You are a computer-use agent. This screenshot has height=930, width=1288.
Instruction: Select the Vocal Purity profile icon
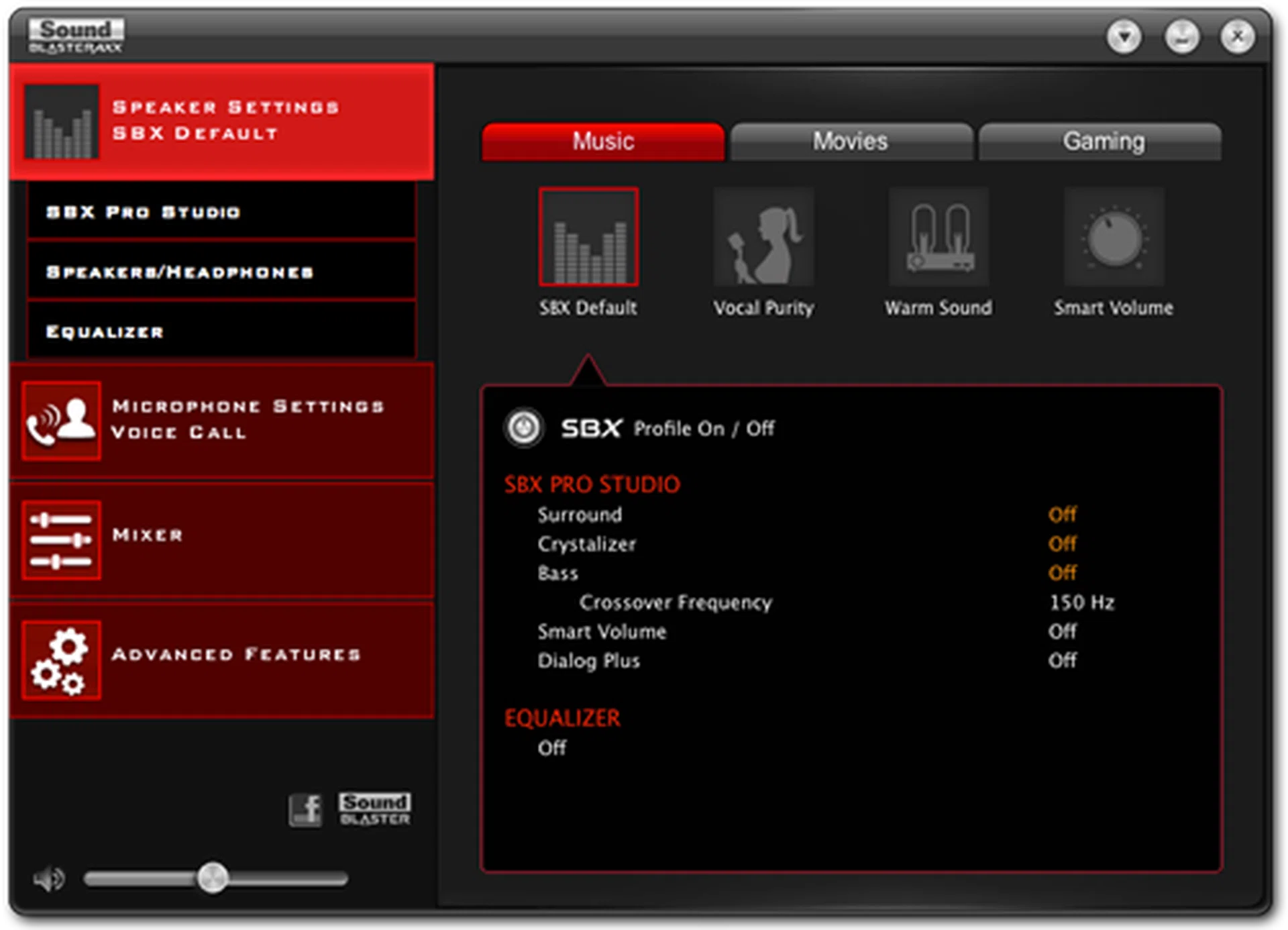coord(763,237)
